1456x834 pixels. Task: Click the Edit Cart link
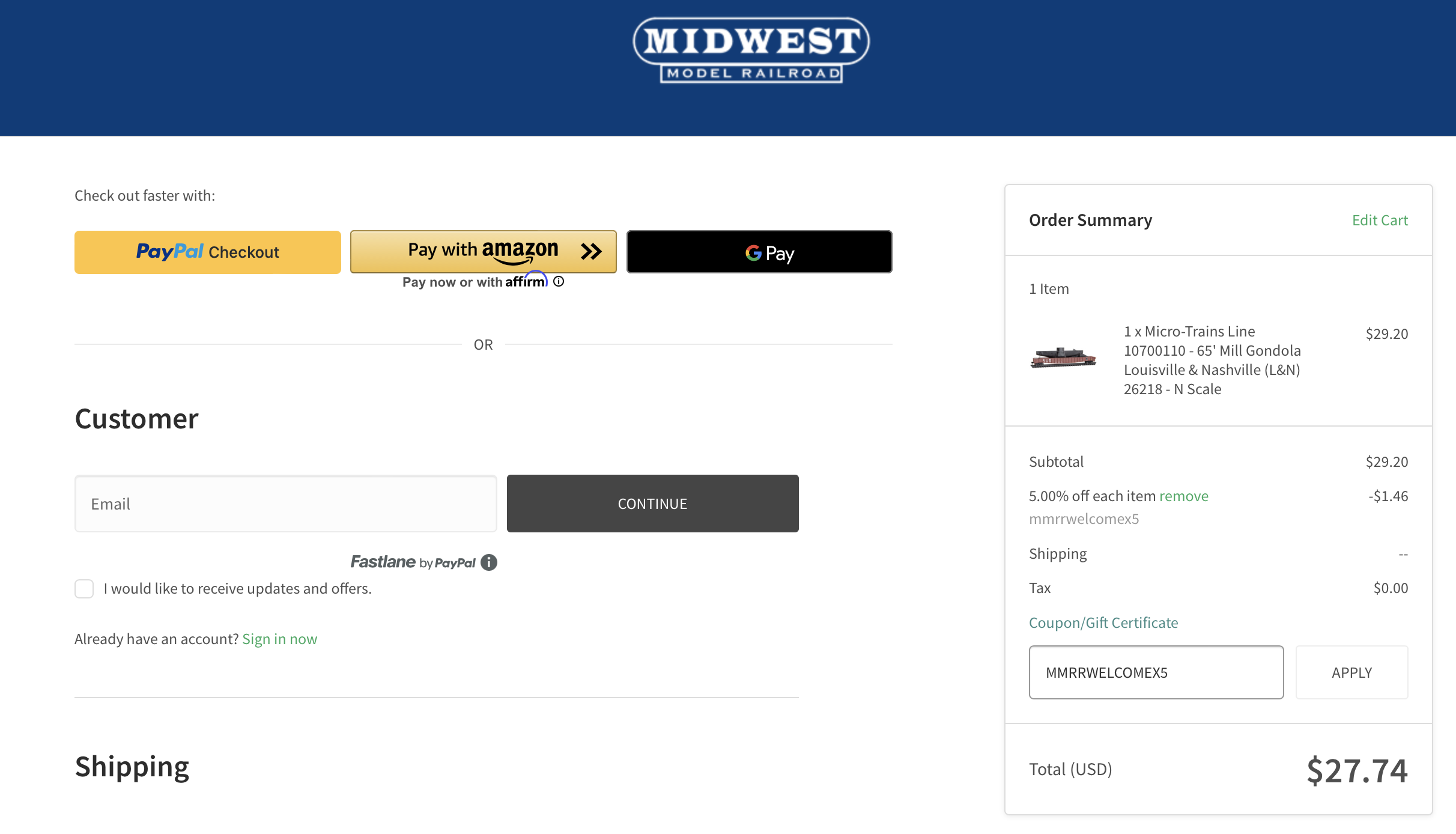pos(1380,220)
